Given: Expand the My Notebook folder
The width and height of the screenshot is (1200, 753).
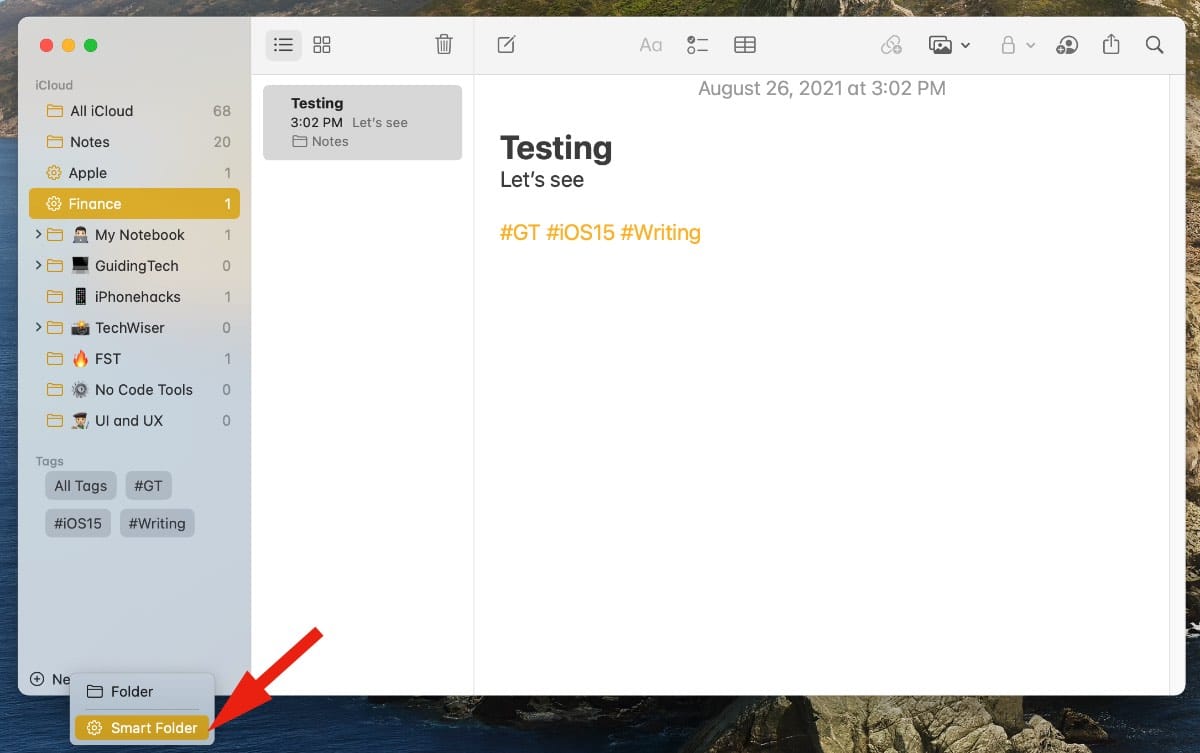Looking at the screenshot, I should tap(38, 235).
